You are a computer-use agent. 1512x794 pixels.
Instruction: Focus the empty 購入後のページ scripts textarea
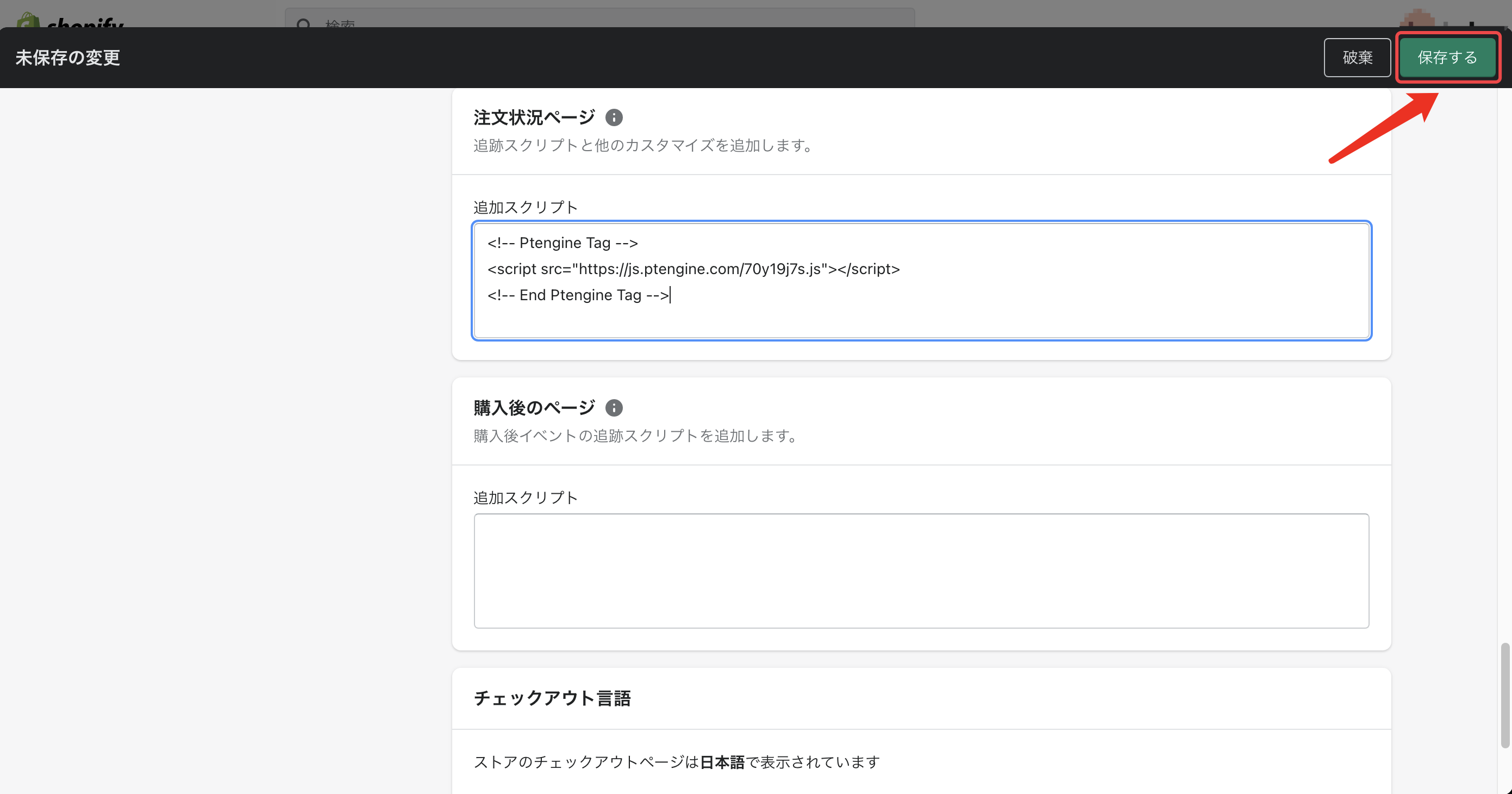tap(922, 571)
